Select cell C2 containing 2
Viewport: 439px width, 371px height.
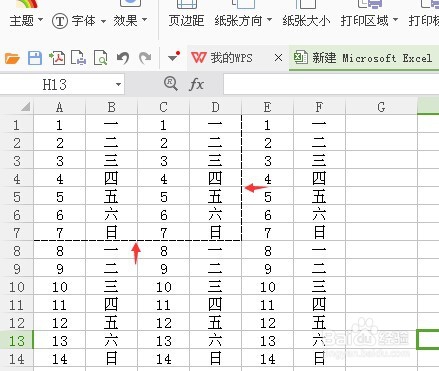coord(163,143)
